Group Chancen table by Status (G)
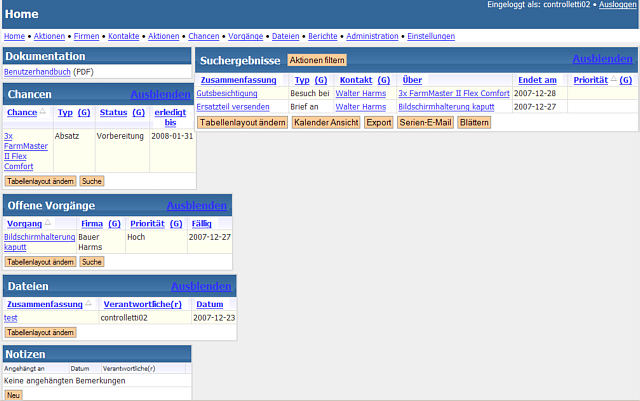This screenshot has width=640, height=401. [138, 113]
